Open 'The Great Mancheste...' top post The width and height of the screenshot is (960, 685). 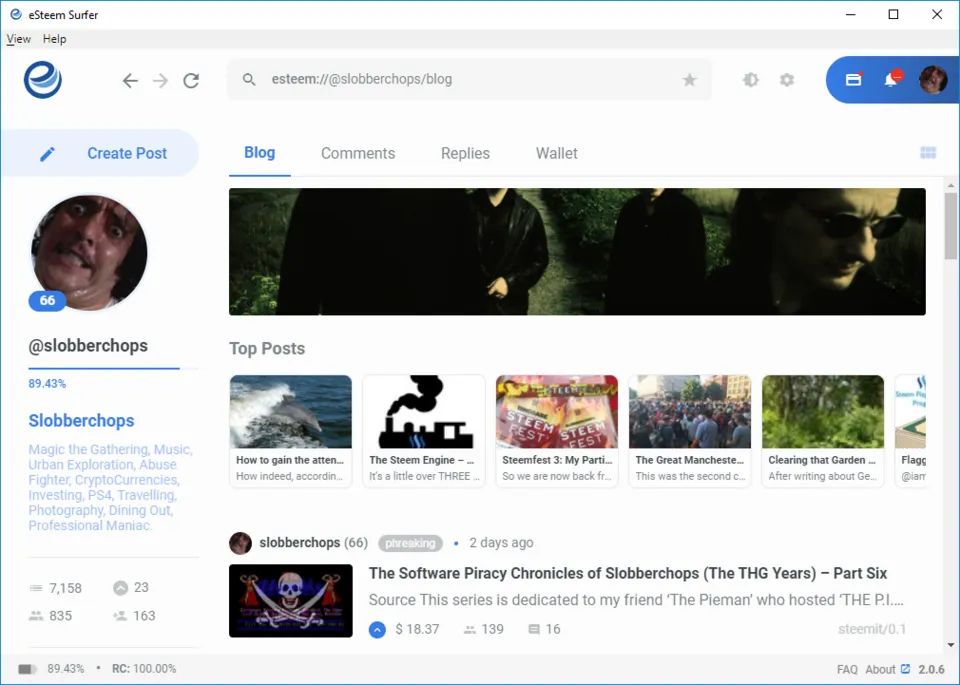[x=690, y=431]
